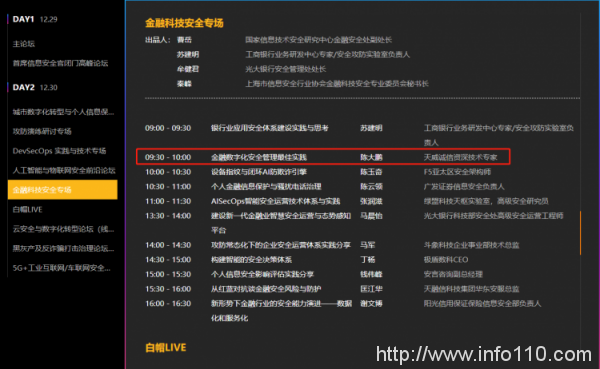Click F5亚太区安全架构师 title
Viewport: 600px width, 369px height.
coord(457,172)
